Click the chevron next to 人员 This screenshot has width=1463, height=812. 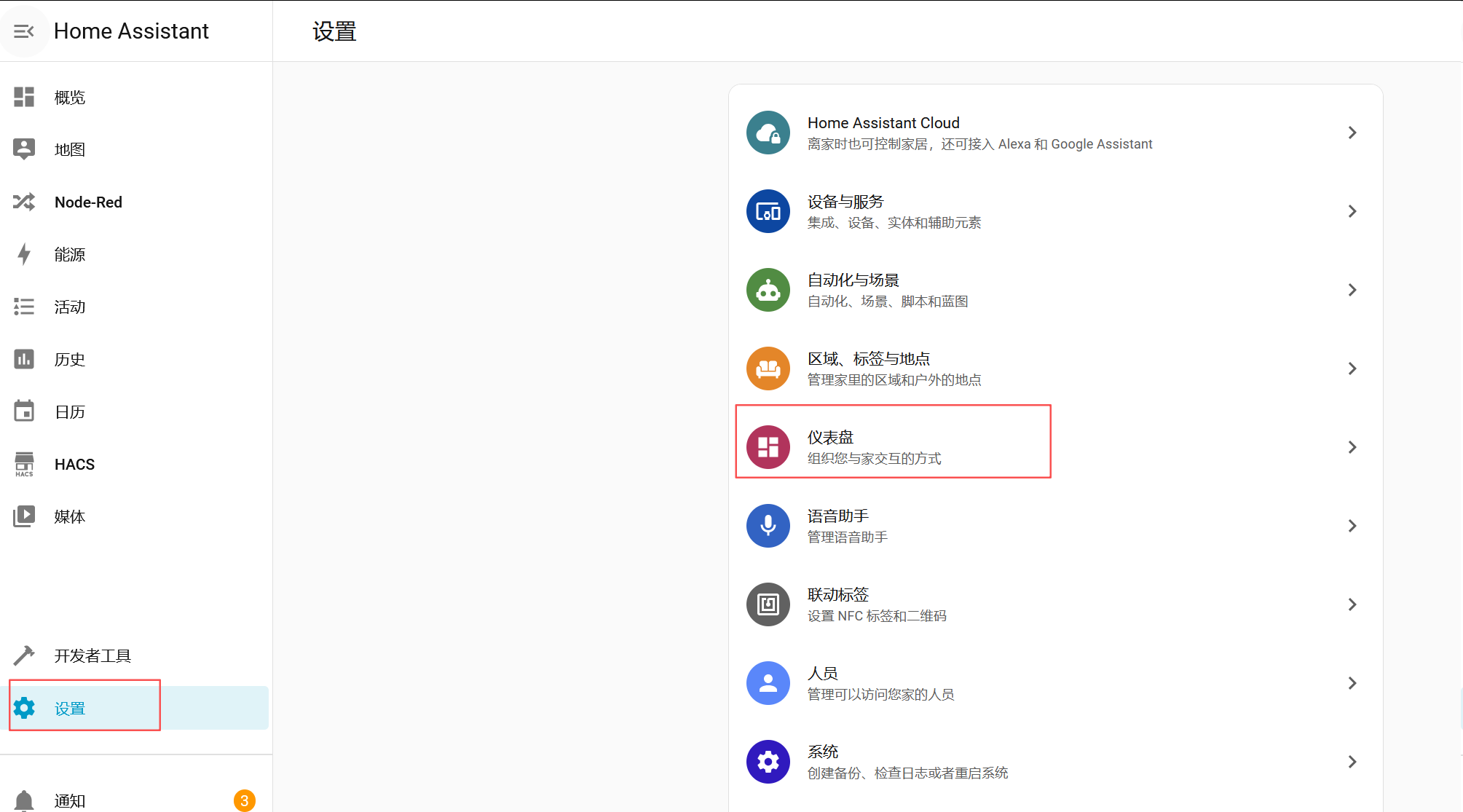[x=1352, y=683]
